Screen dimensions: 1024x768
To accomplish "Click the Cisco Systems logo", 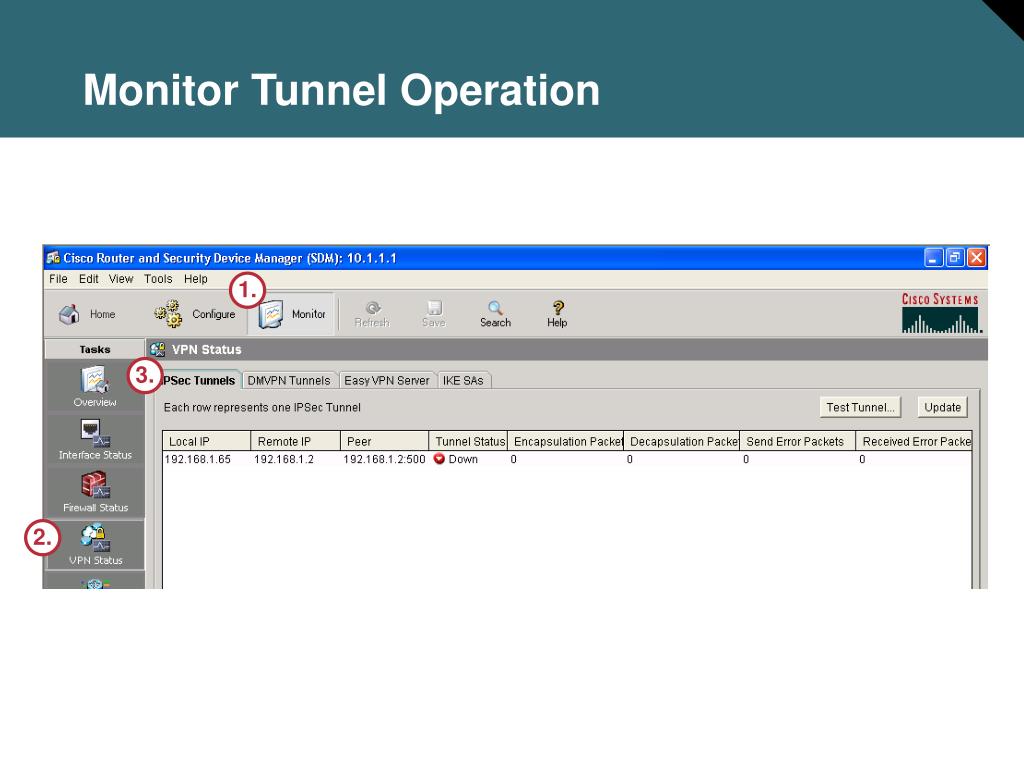I will coord(940,312).
